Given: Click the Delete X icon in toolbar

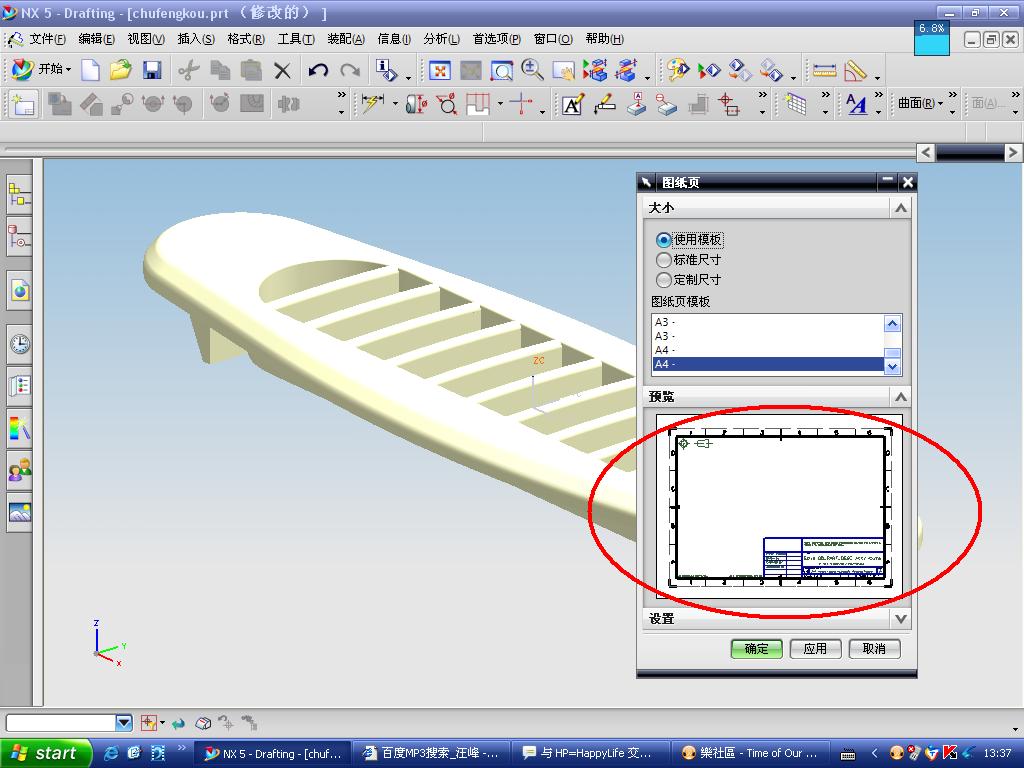Looking at the screenshot, I should click(x=282, y=70).
